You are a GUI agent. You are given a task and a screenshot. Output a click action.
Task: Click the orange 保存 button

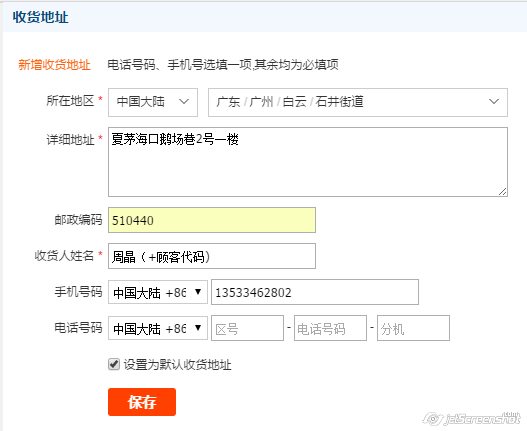142,402
